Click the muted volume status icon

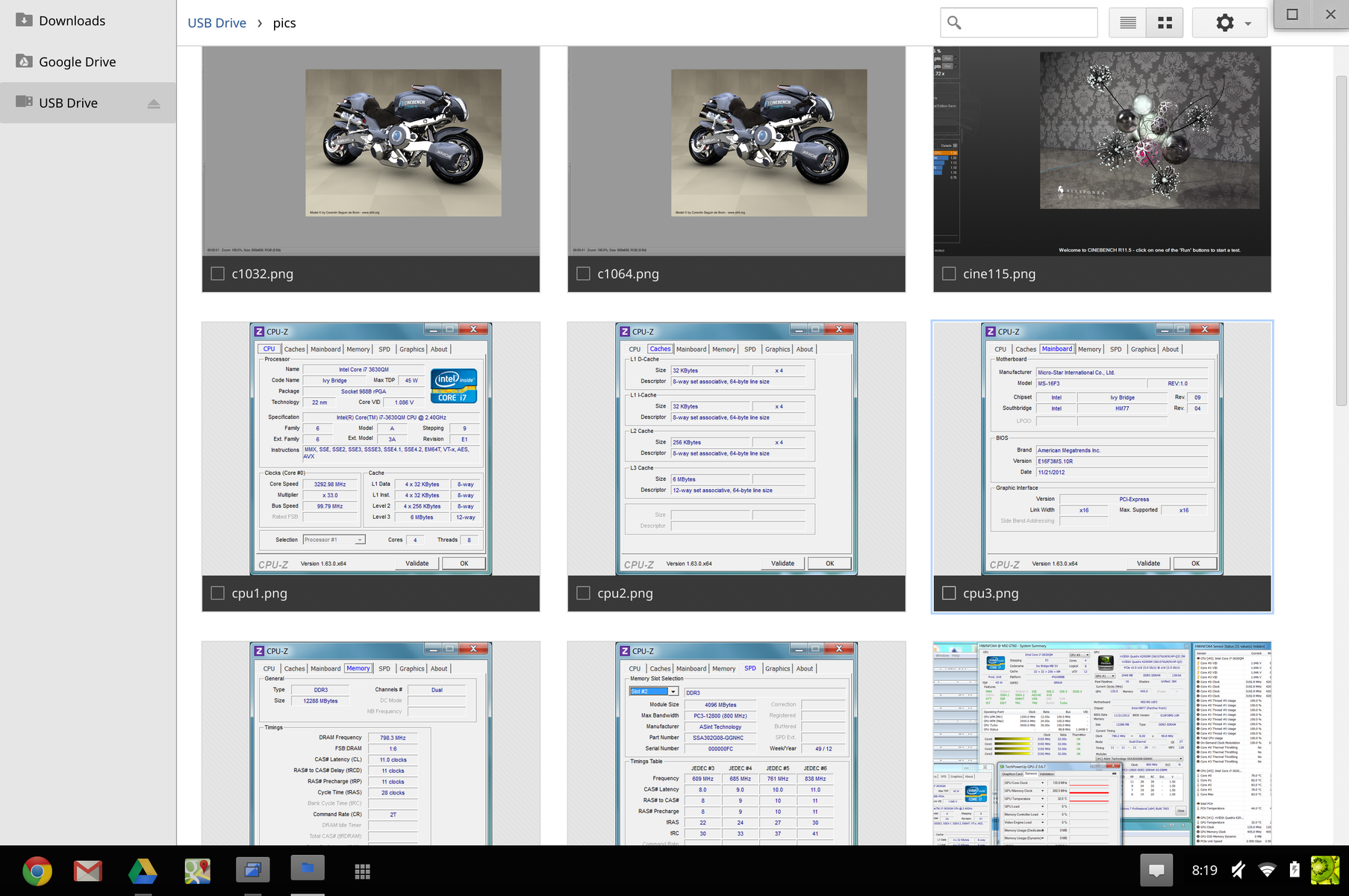coord(1239,870)
